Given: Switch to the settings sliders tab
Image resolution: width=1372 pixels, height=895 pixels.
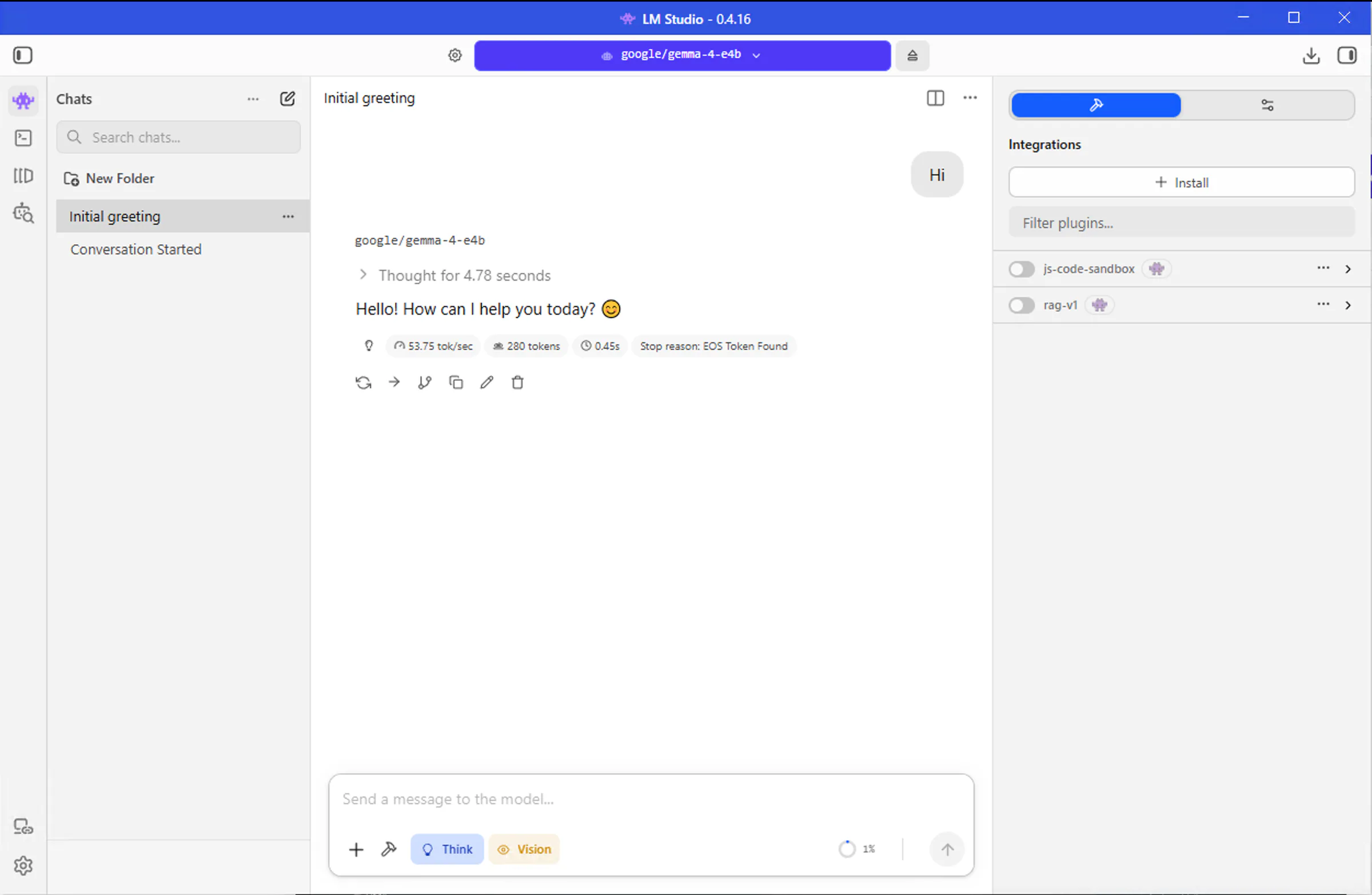Looking at the screenshot, I should tap(1267, 105).
